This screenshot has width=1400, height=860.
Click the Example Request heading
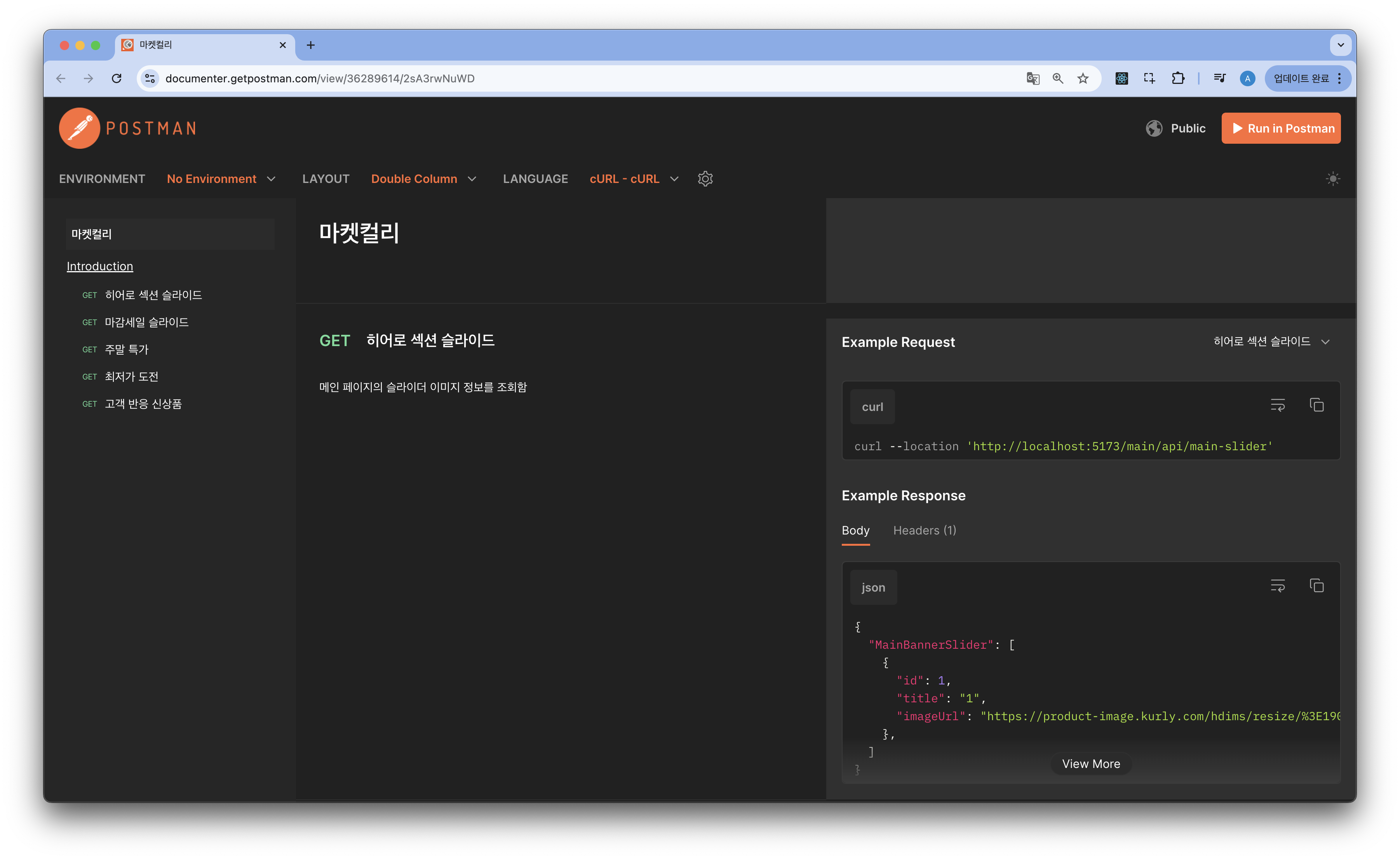coord(898,342)
